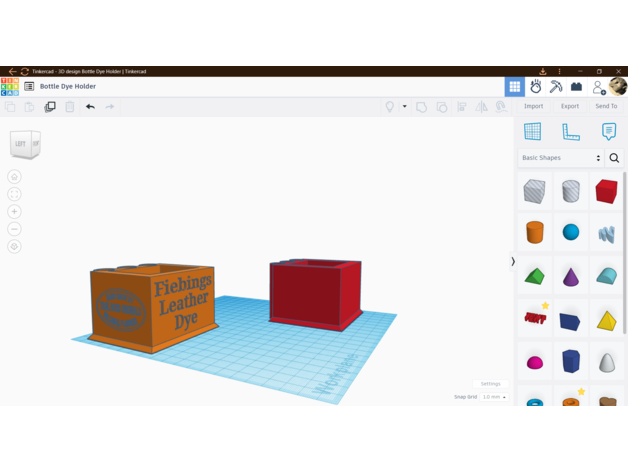Open the Send To menu

point(606,106)
